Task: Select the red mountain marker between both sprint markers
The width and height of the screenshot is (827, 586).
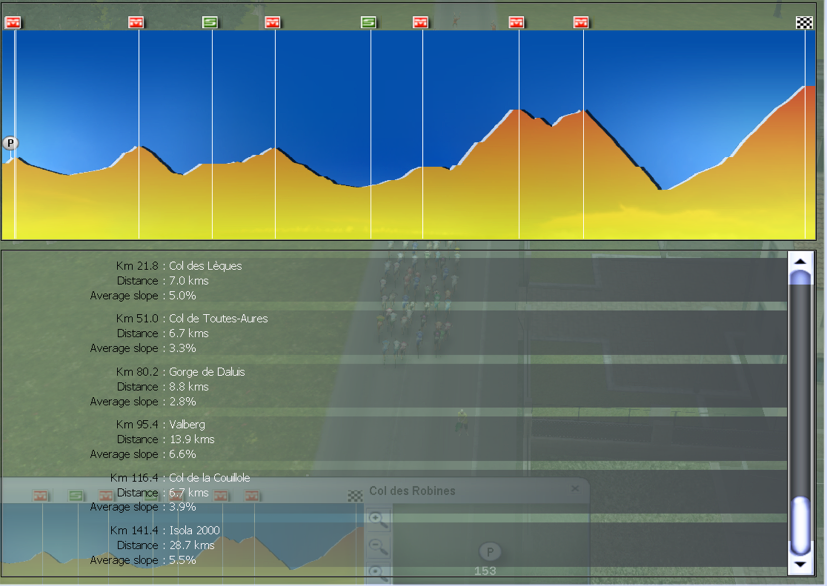Action: (x=273, y=22)
